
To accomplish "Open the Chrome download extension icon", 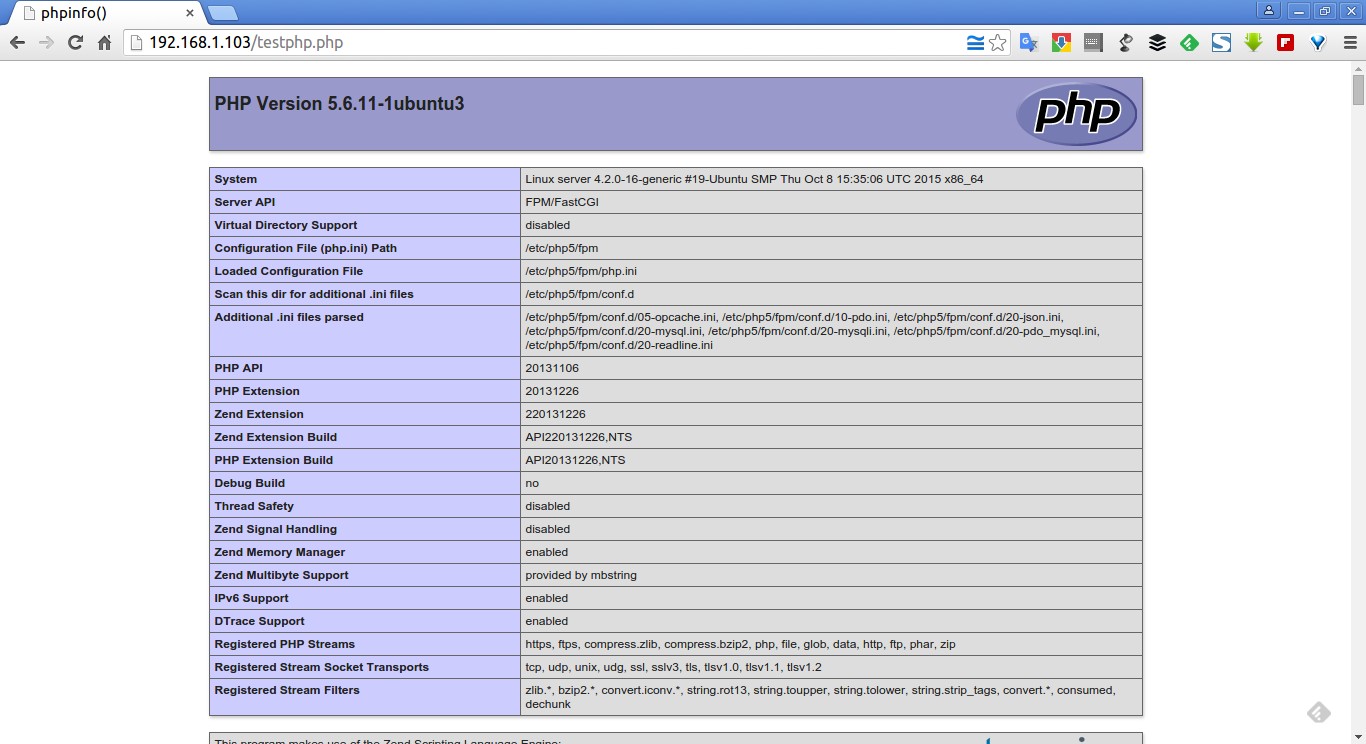I will point(1061,42).
